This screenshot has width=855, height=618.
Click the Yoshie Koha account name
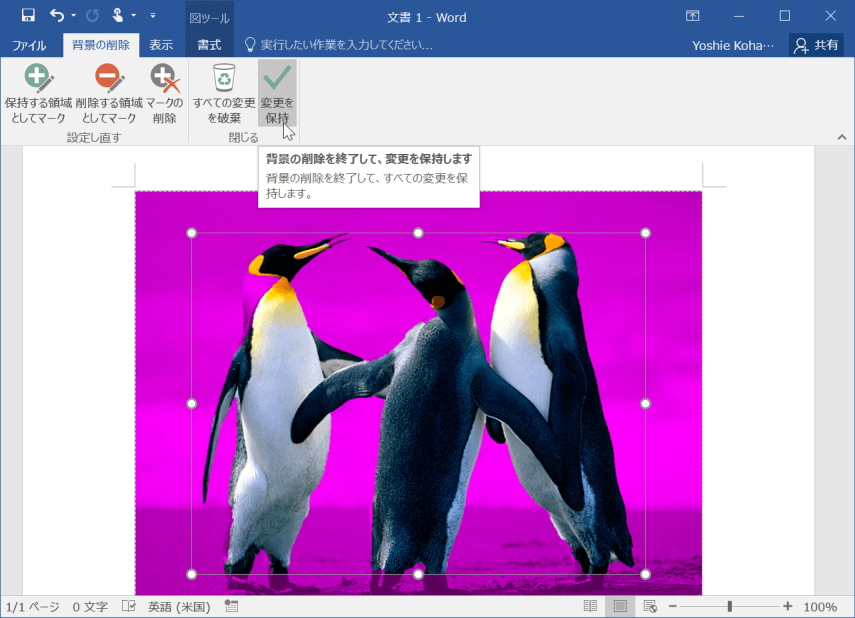click(733, 45)
